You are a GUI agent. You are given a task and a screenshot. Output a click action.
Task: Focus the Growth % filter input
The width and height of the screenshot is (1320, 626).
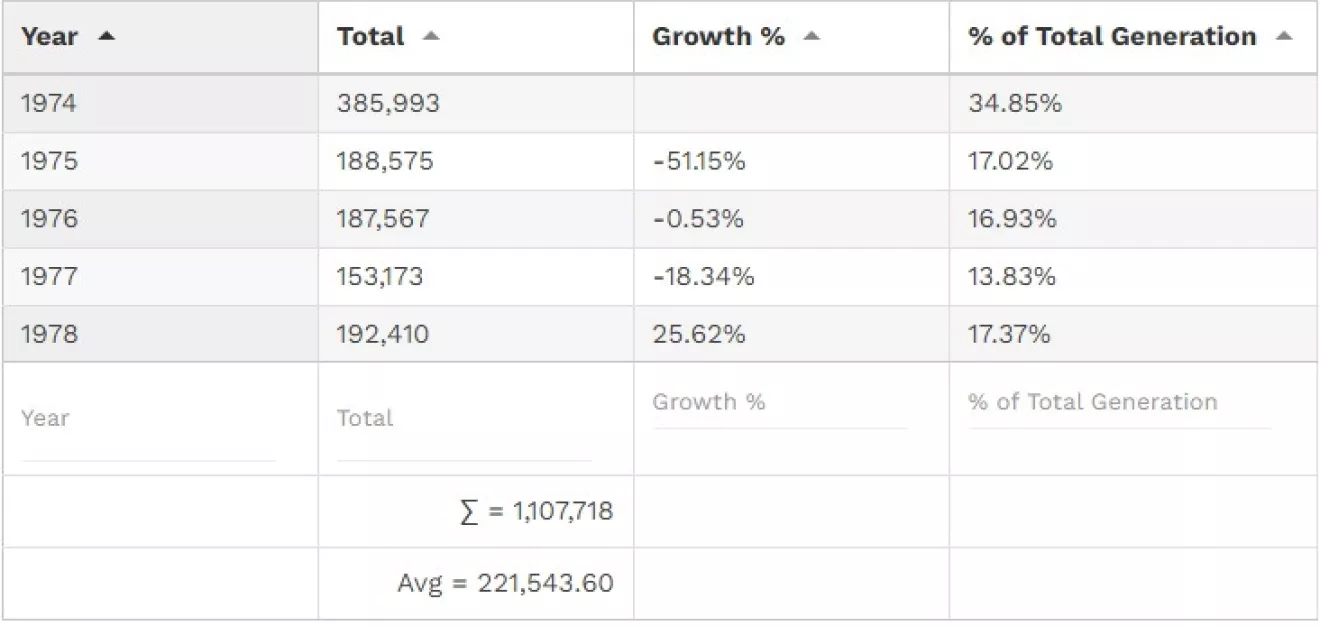tap(780, 404)
